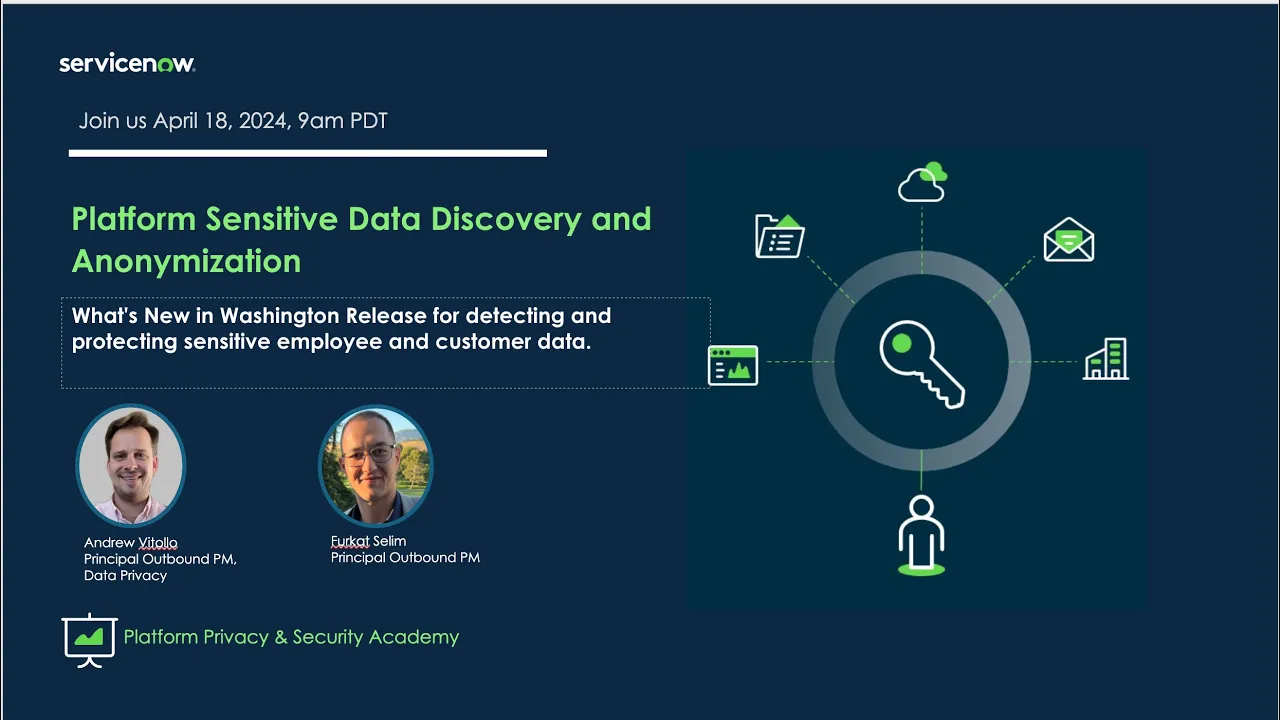
Task: Select the envelope email icon
Action: (1068, 239)
